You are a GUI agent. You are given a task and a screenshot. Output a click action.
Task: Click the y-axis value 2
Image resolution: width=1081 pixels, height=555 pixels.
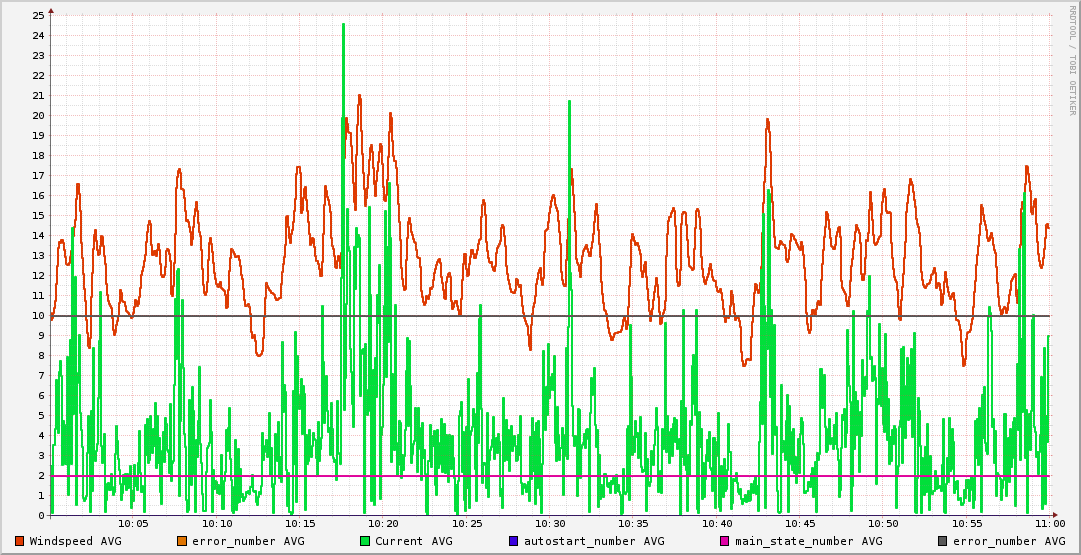(41, 475)
